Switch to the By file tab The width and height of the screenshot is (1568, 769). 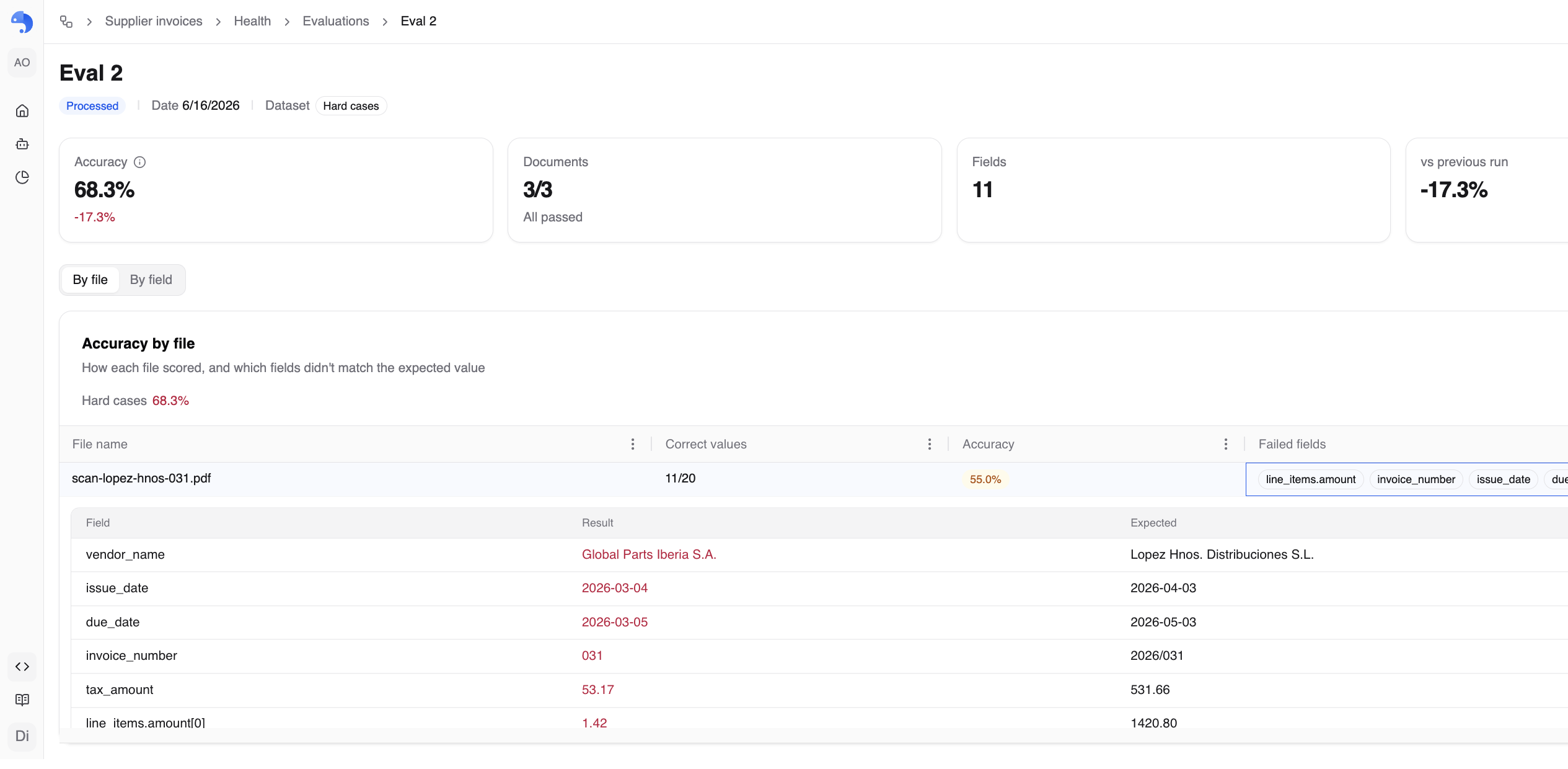(90, 280)
